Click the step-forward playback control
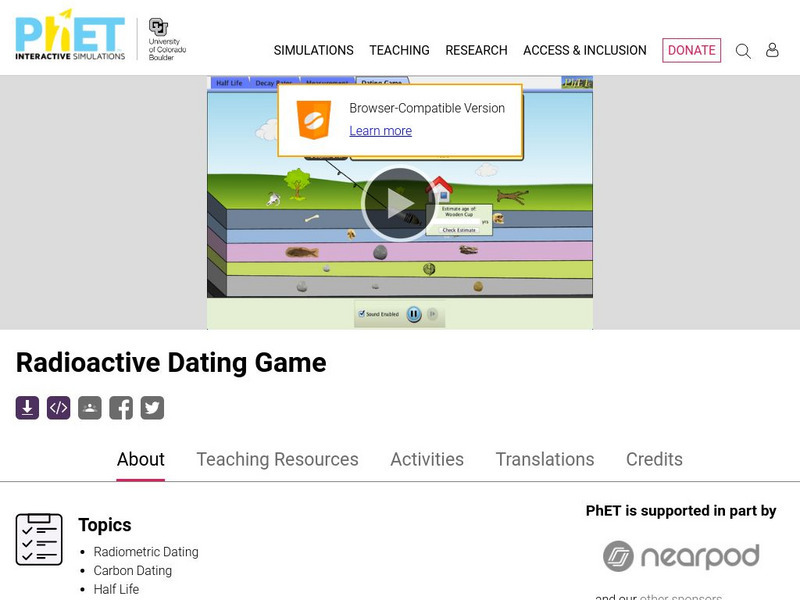This screenshot has height=600, width=800. pyautogui.click(x=433, y=313)
